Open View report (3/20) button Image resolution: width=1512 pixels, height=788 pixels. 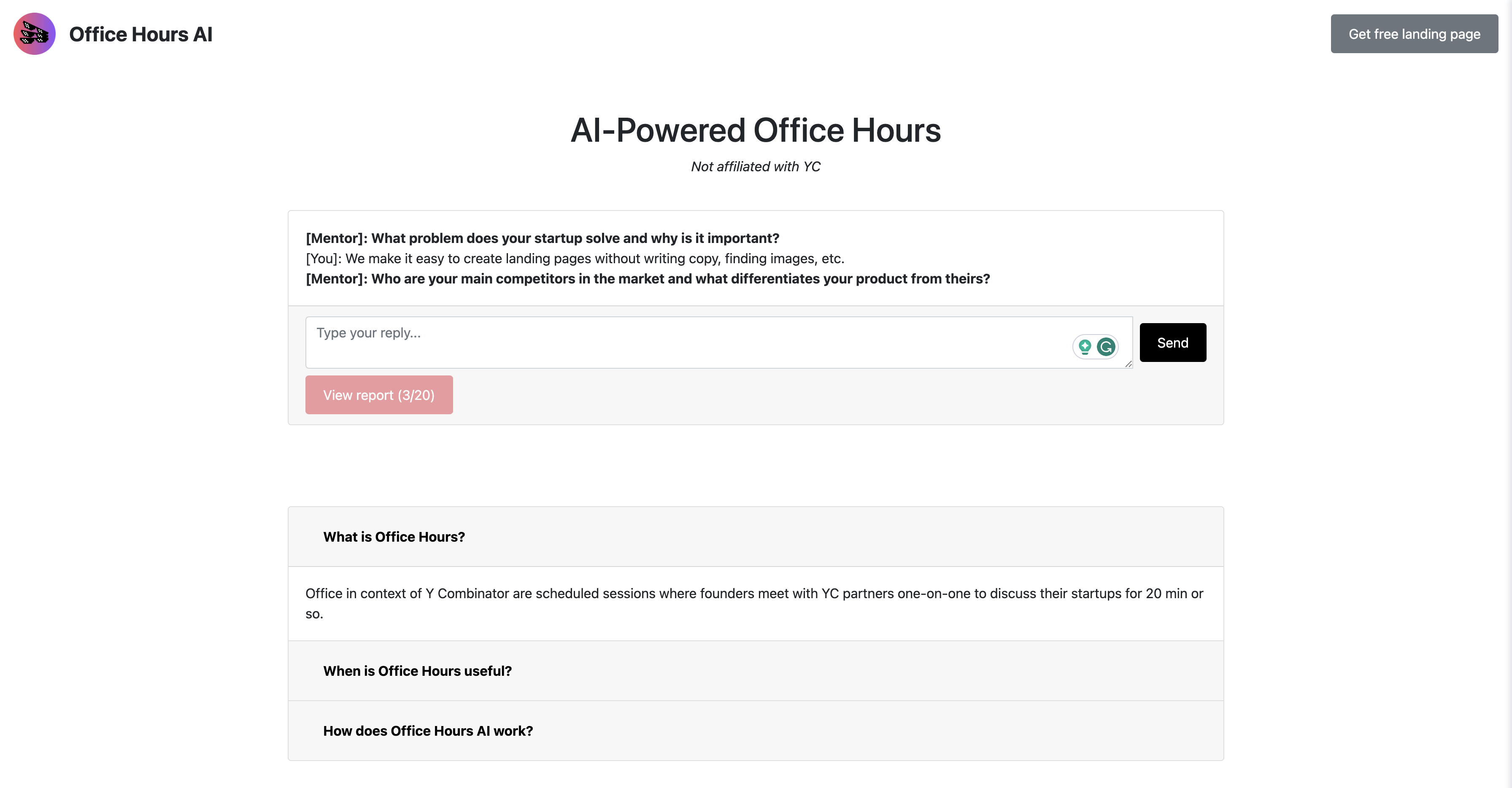tap(378, 395)
